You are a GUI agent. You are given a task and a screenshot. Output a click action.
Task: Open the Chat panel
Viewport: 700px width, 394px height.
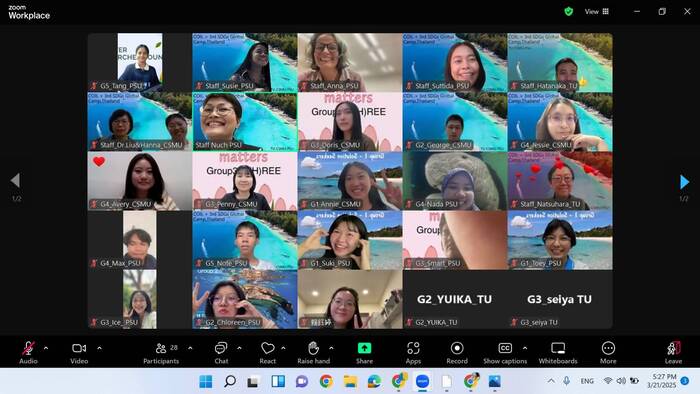coord(221,353)
